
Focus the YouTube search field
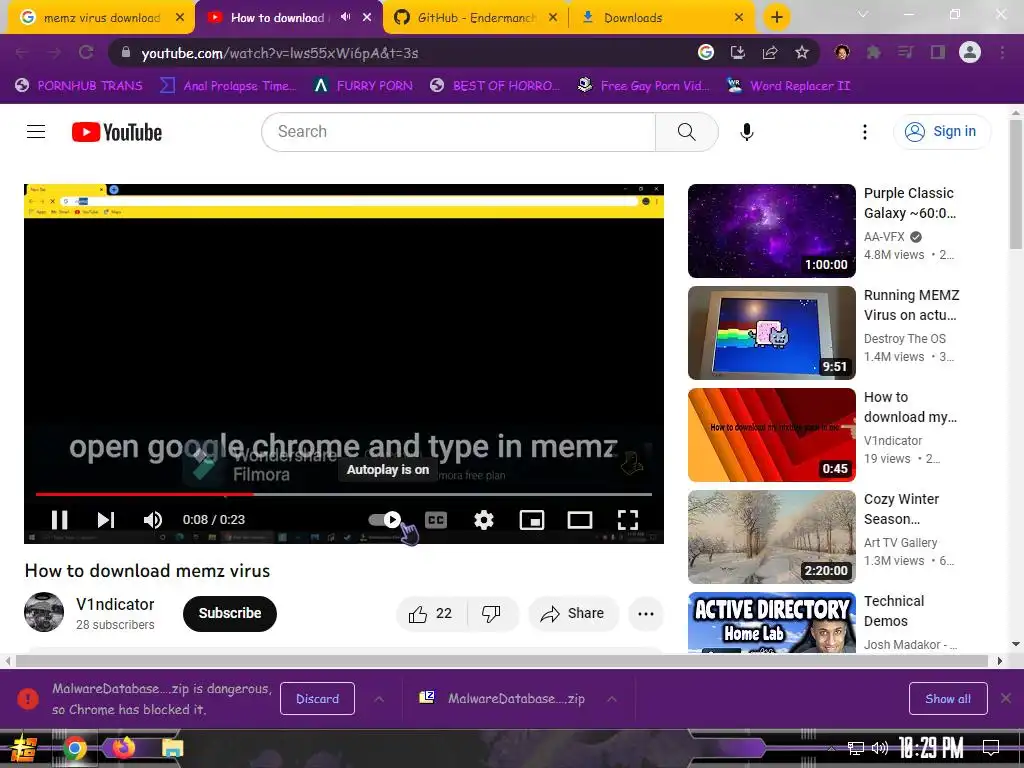458,132
